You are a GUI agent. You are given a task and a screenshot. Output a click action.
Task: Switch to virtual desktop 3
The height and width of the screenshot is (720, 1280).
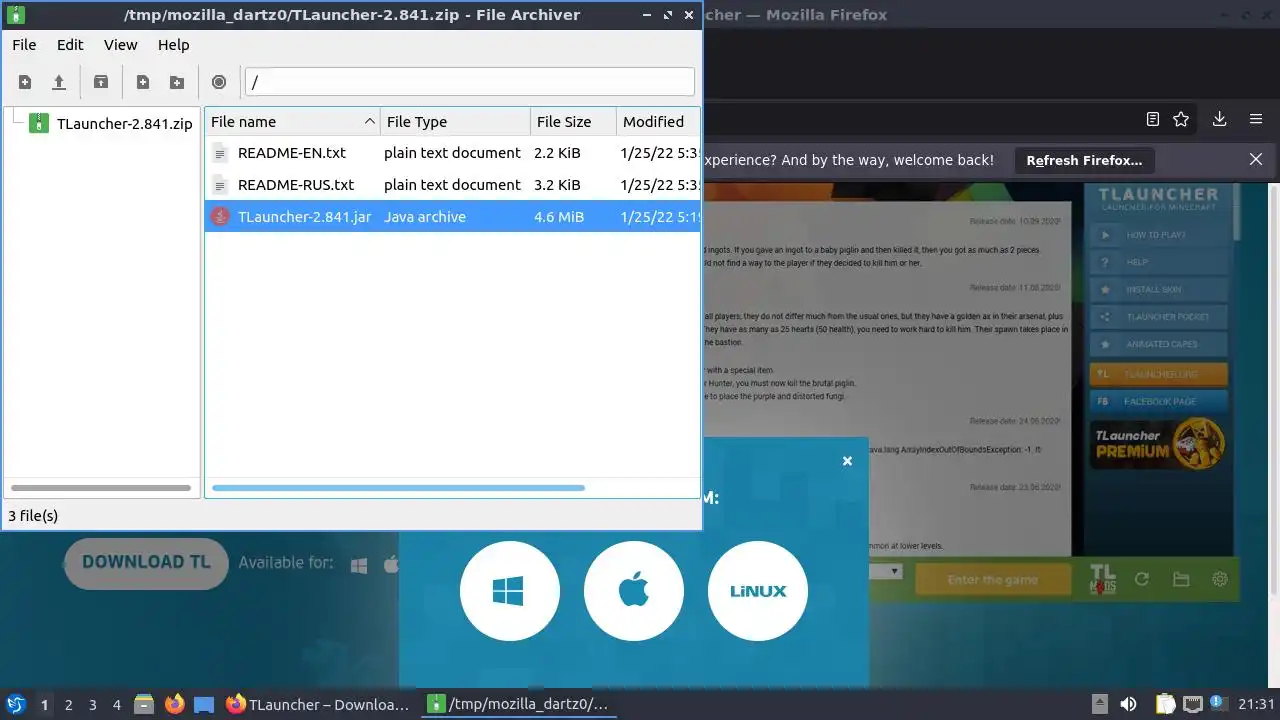[92, 704]
